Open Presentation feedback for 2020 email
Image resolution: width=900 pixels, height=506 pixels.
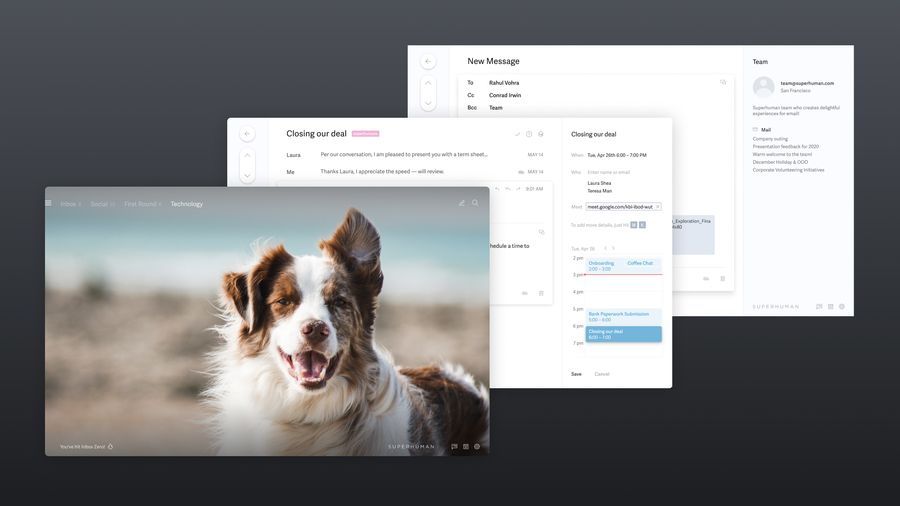click(786, 147)
